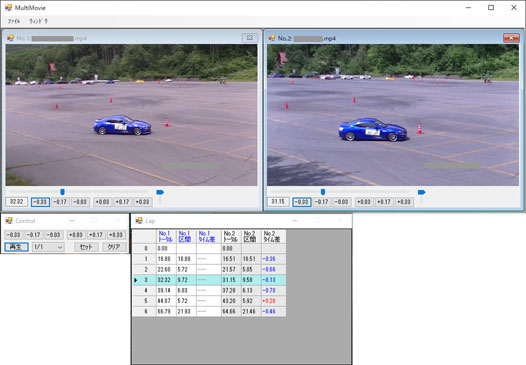Click the セット button
526x365 pixels.
point(86,247)
